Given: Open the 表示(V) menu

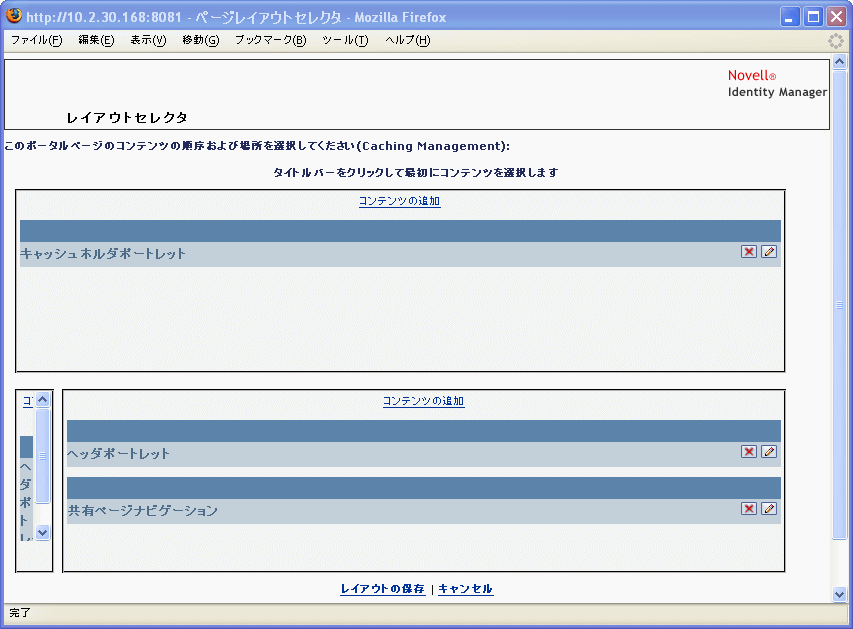Looking at the screenshot, I should tap(148, 40).
